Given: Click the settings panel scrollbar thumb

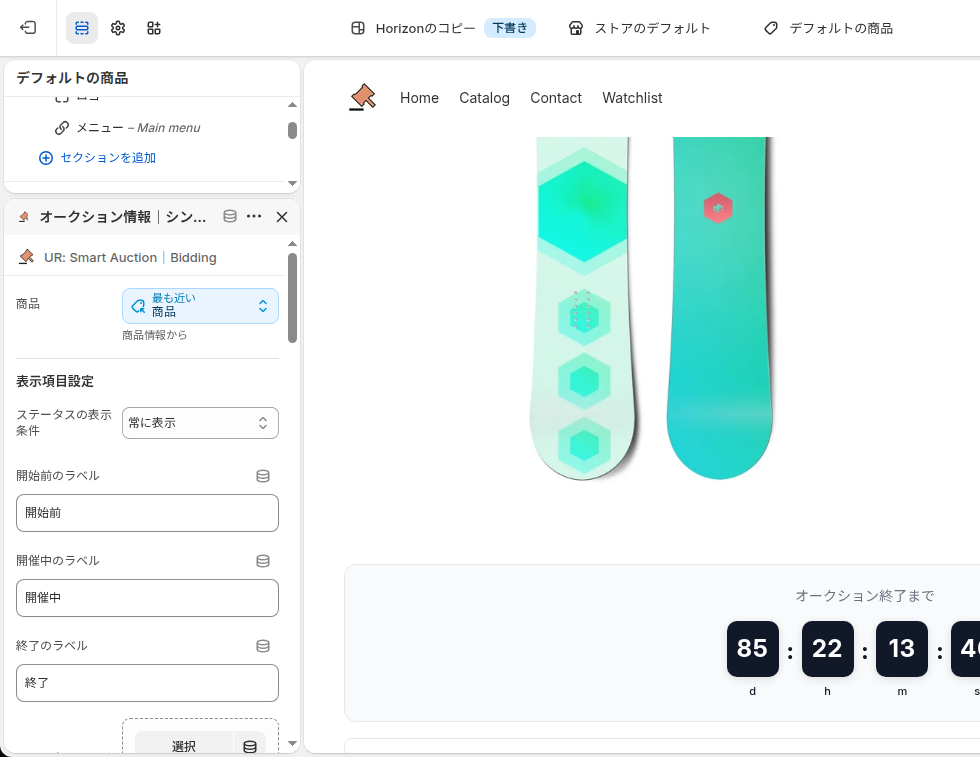Looking at the screenshot, I should tap(292, 298).
